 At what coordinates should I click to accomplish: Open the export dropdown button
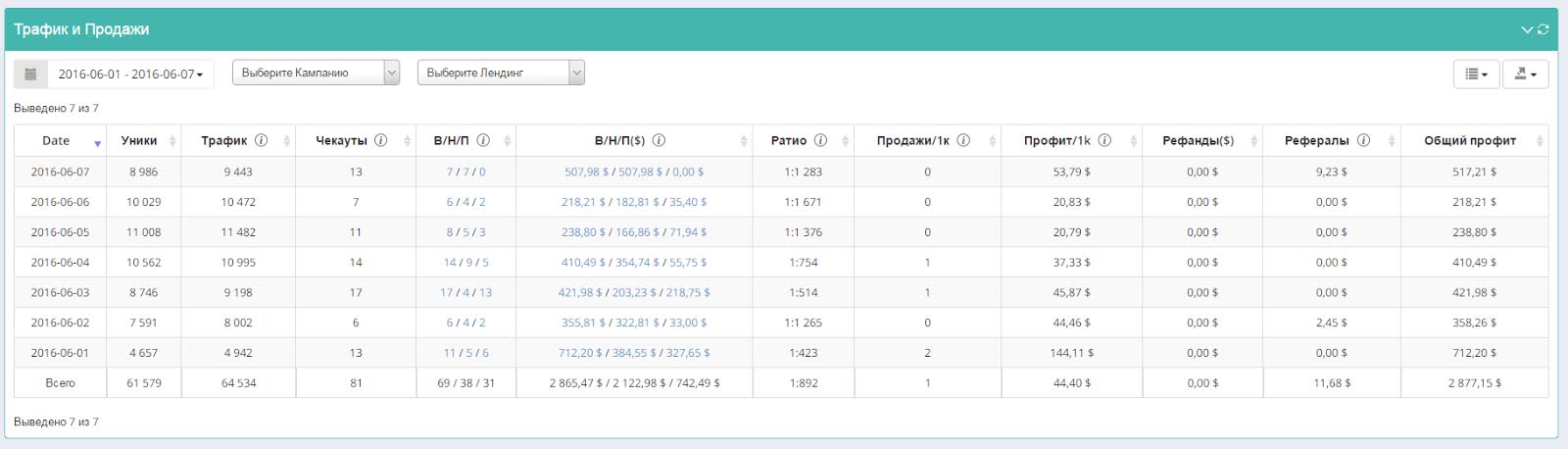pos(1524,74)
